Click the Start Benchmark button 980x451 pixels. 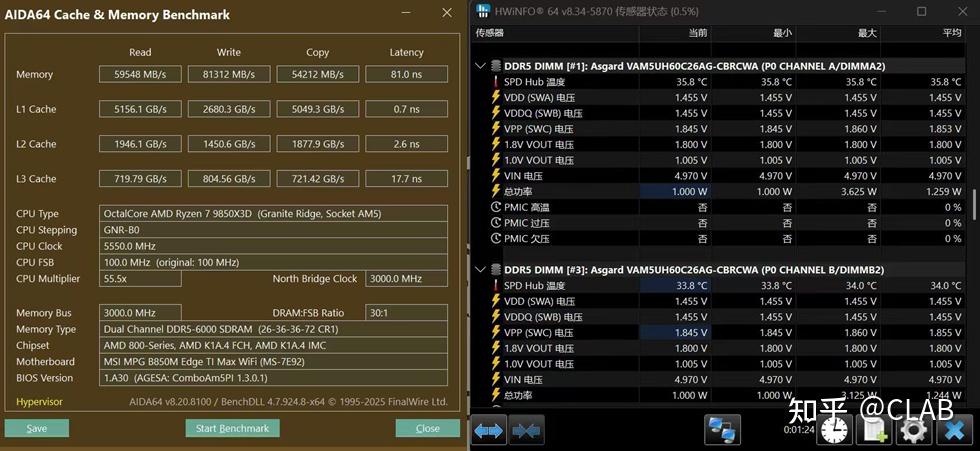(x=232, y=429)
